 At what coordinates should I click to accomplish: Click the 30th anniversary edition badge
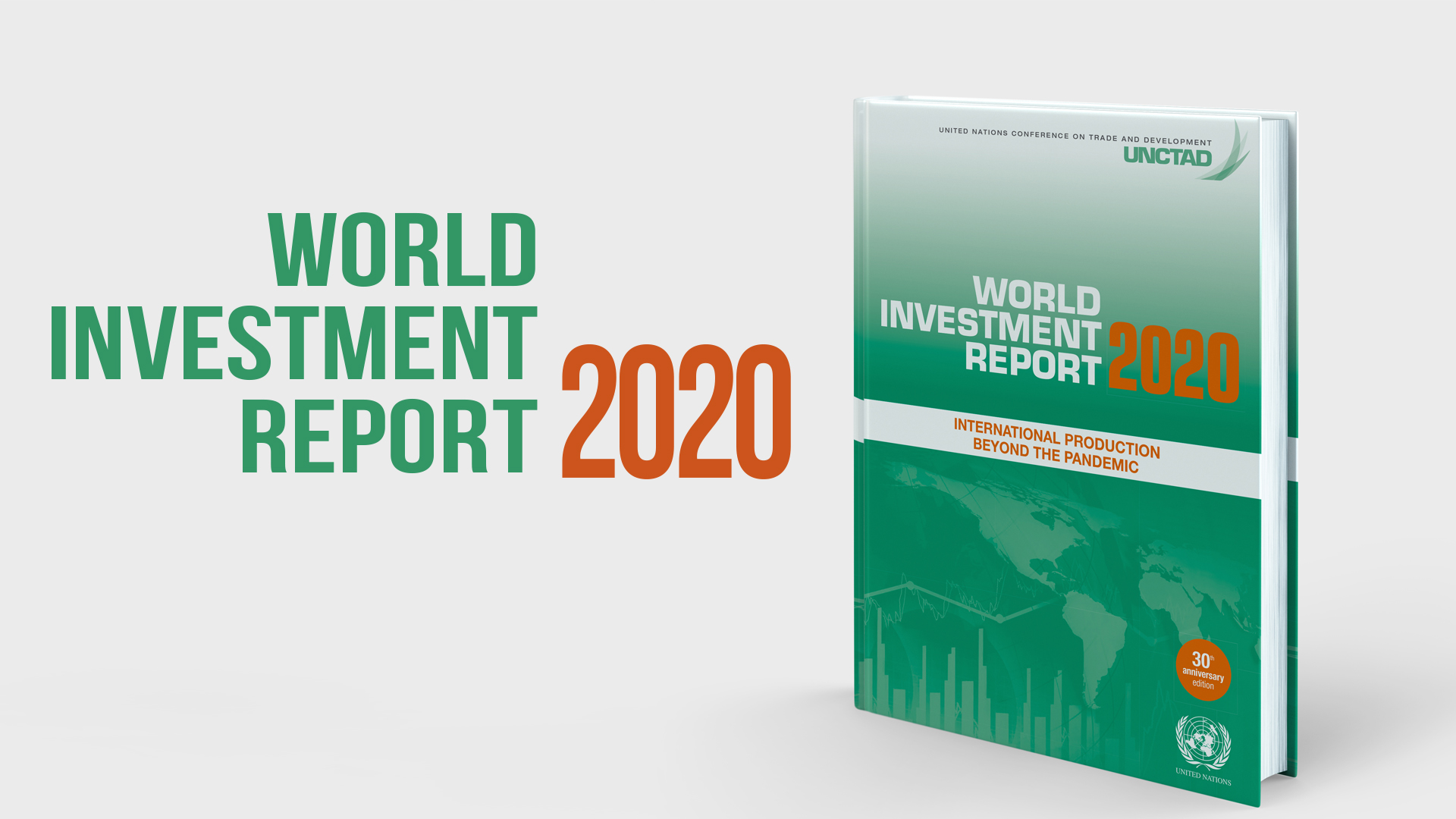(x=1203, y=670)
